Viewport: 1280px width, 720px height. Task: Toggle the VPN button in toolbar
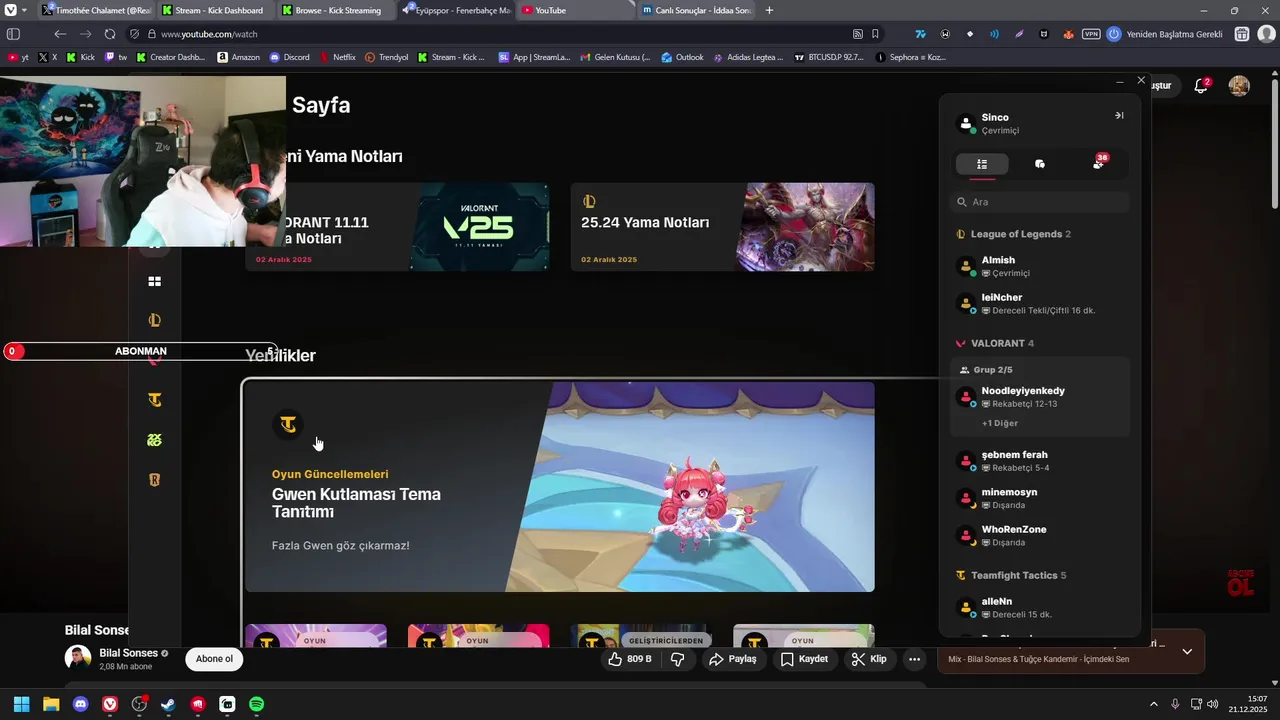(1091, 34)
